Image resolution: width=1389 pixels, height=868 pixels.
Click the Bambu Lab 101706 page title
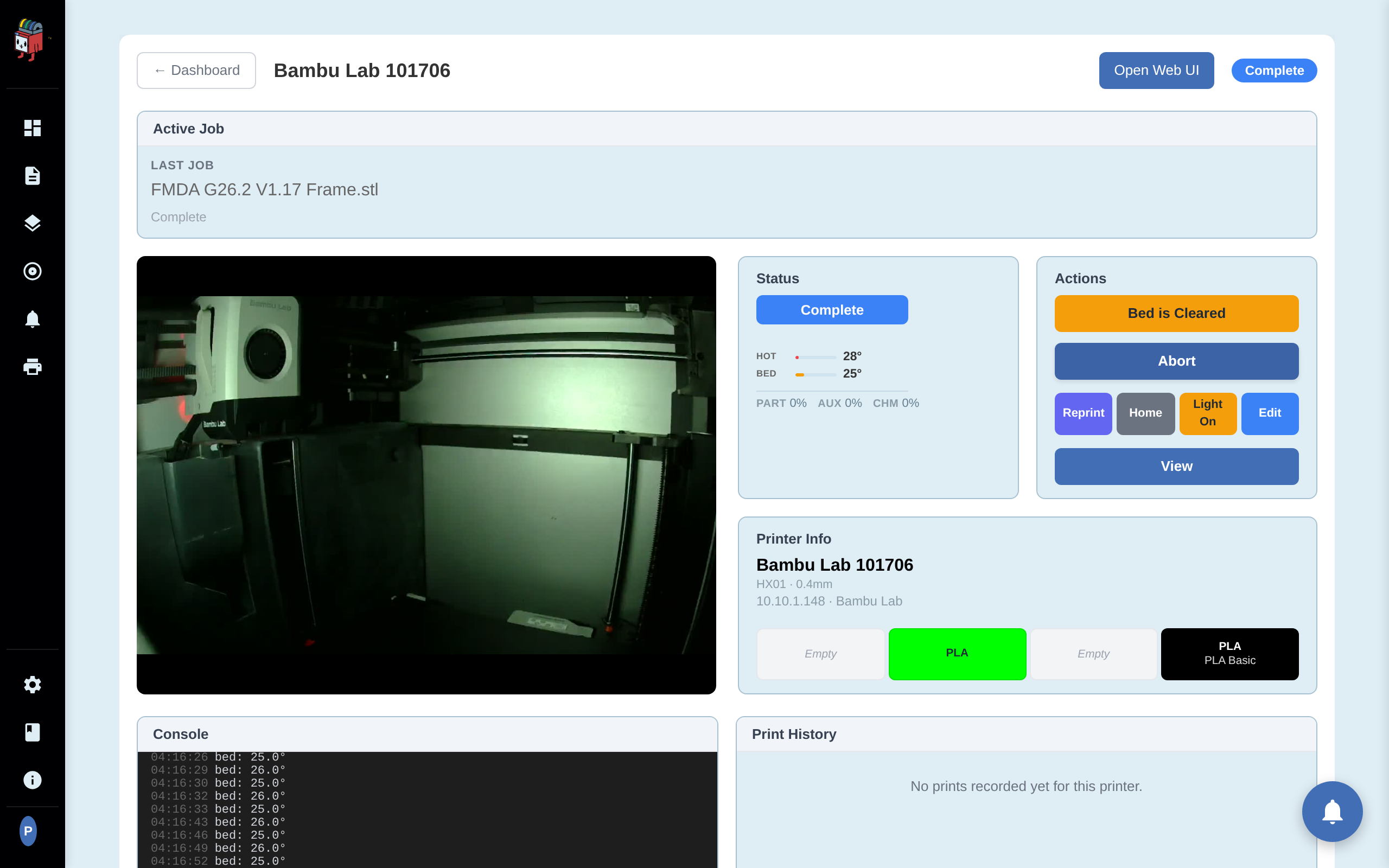click(361, 70)
